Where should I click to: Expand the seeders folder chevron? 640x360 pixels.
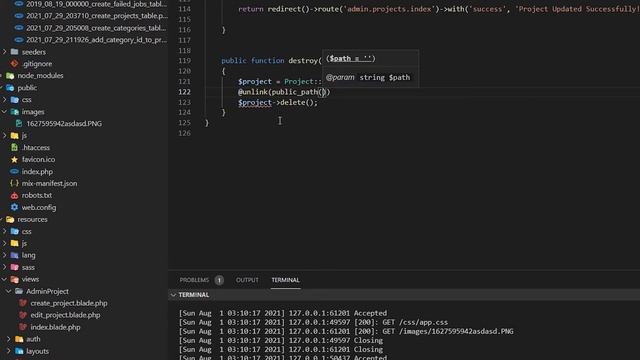point(5,52)
